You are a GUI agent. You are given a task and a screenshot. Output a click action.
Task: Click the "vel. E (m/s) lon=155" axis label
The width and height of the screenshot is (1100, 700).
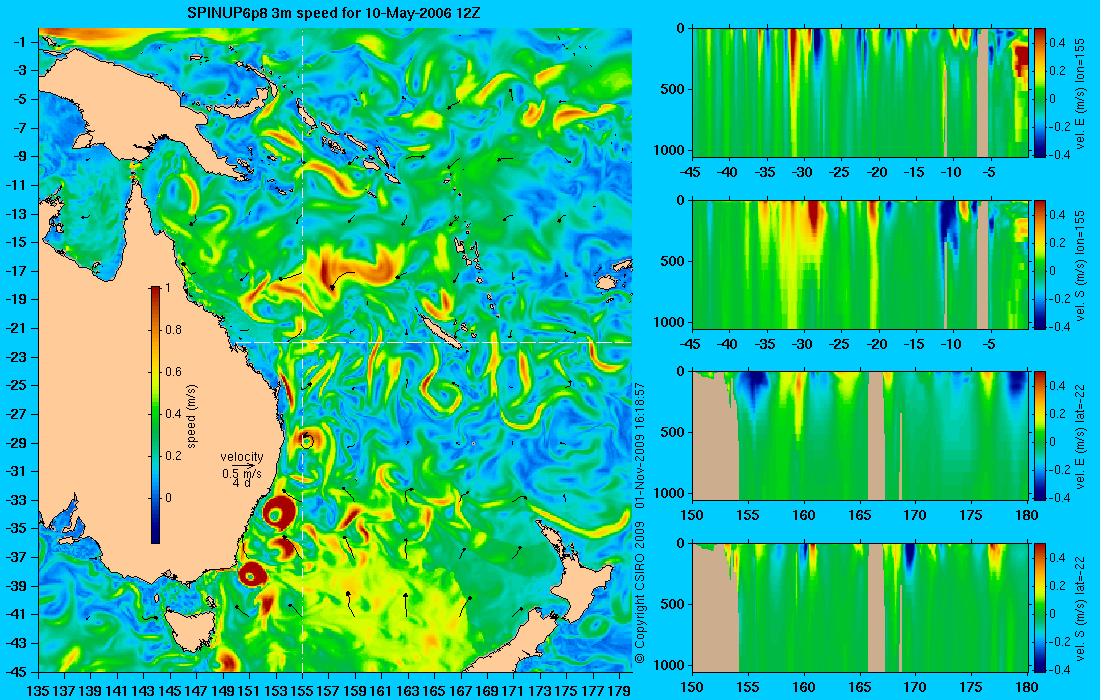(x=1081, y=93)
